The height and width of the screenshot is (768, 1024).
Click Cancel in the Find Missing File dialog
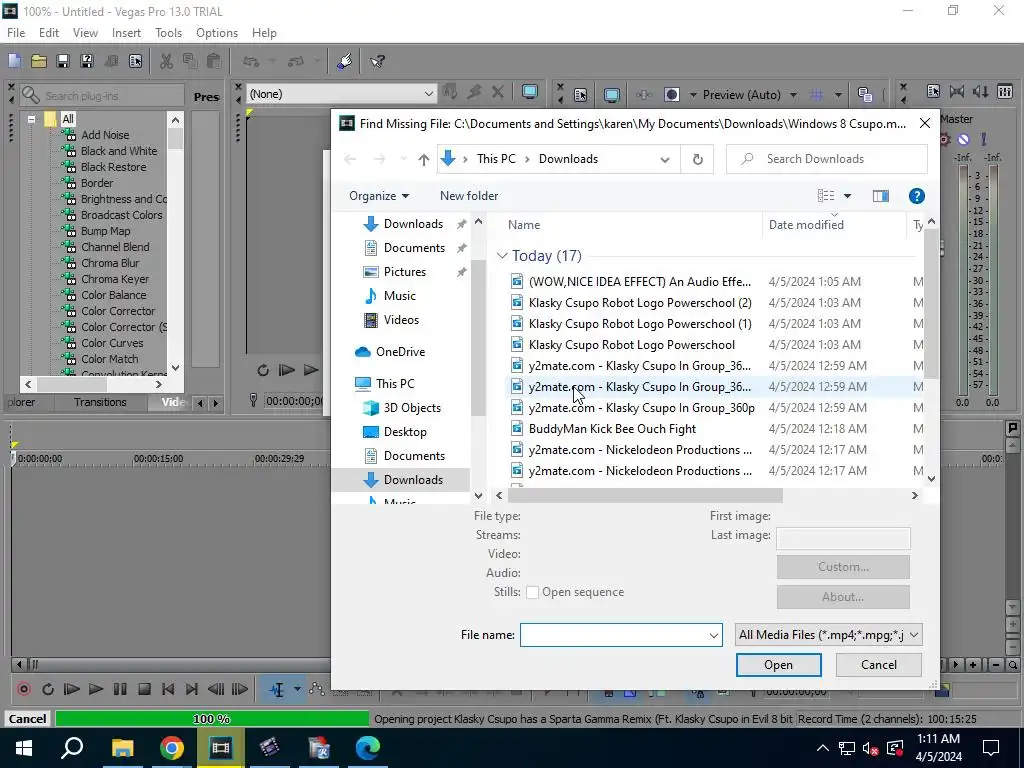[878, 665]
